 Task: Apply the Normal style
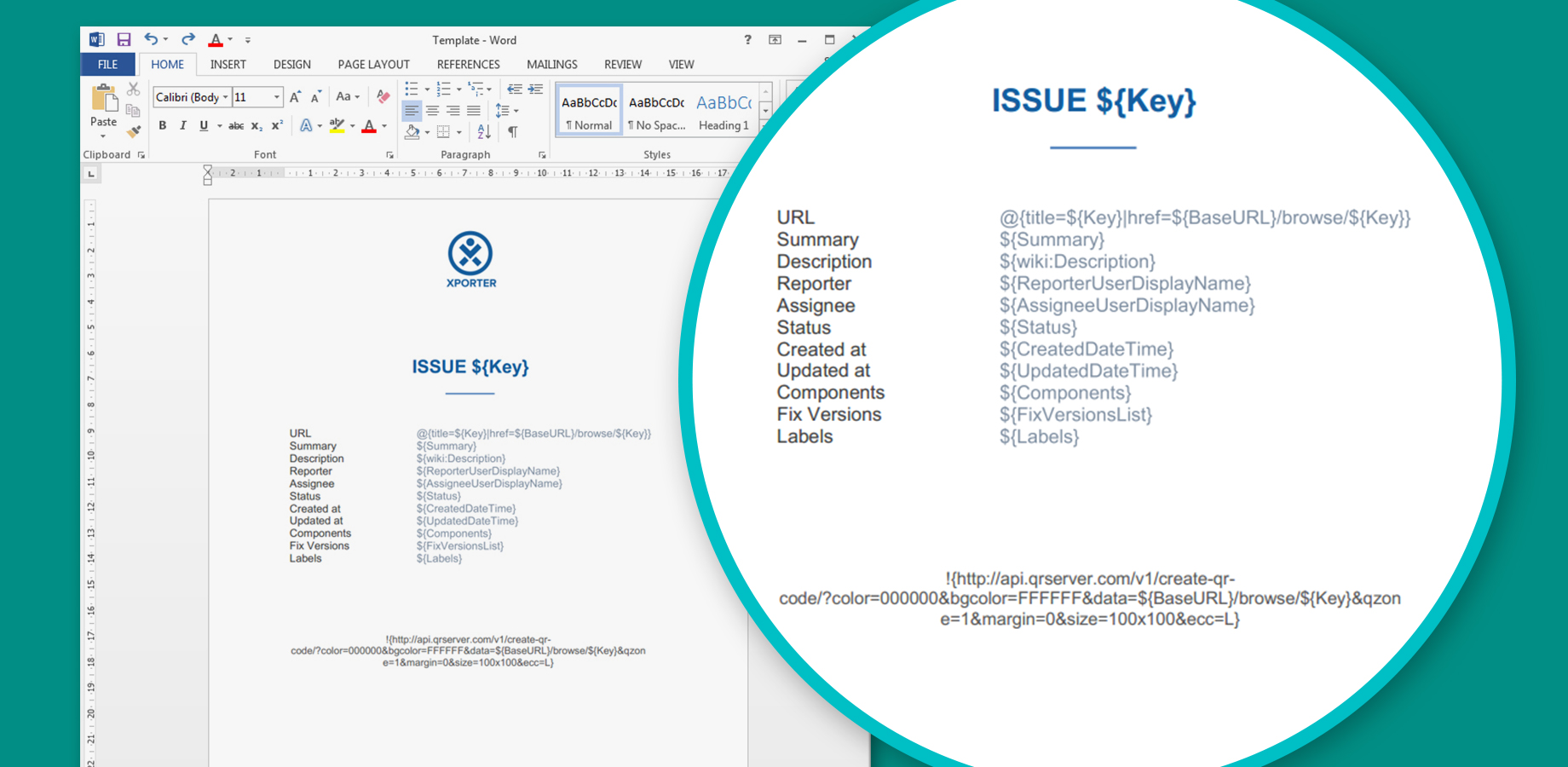pos(590,111)
